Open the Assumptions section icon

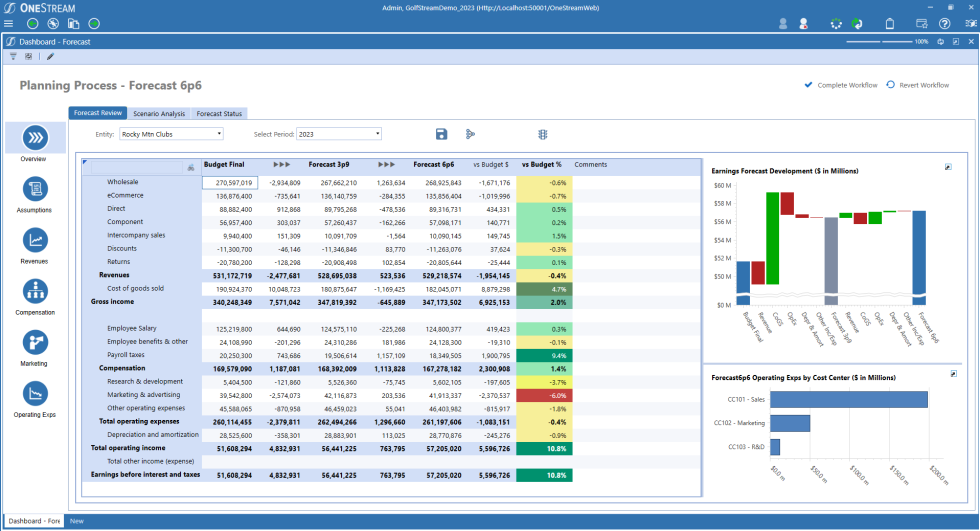coord(35,188)
